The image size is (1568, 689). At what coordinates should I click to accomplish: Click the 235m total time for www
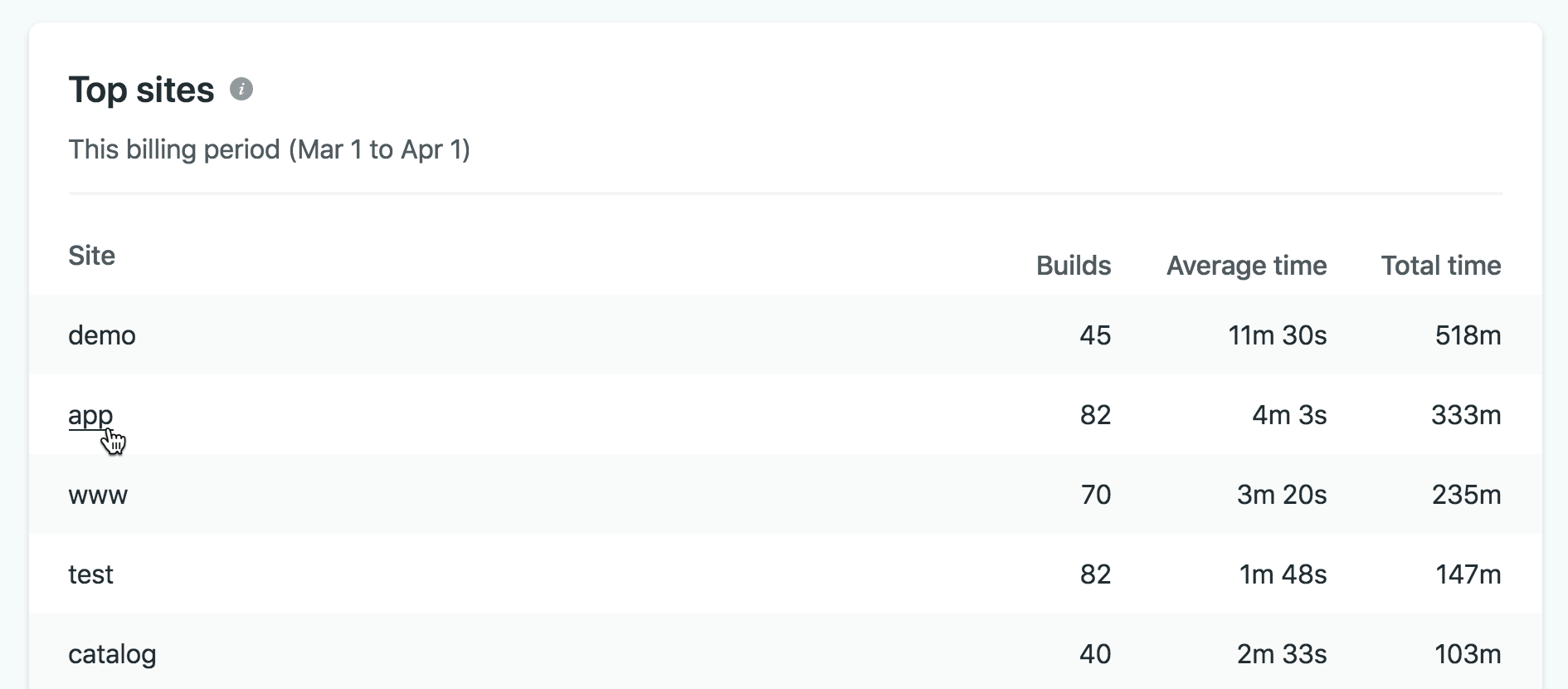1466,495
